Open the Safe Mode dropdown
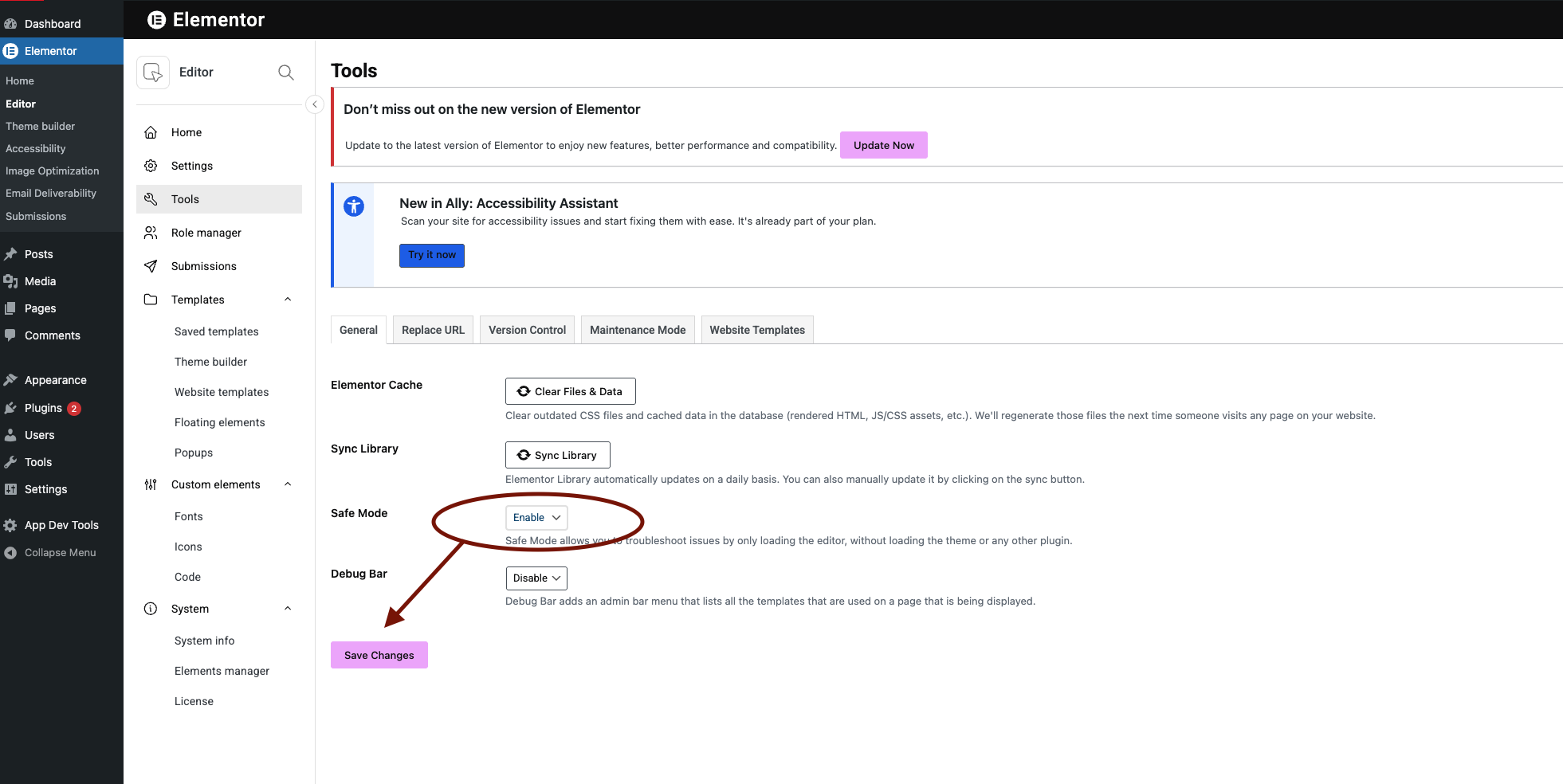The image size is (1563, 784). [536, 518]
